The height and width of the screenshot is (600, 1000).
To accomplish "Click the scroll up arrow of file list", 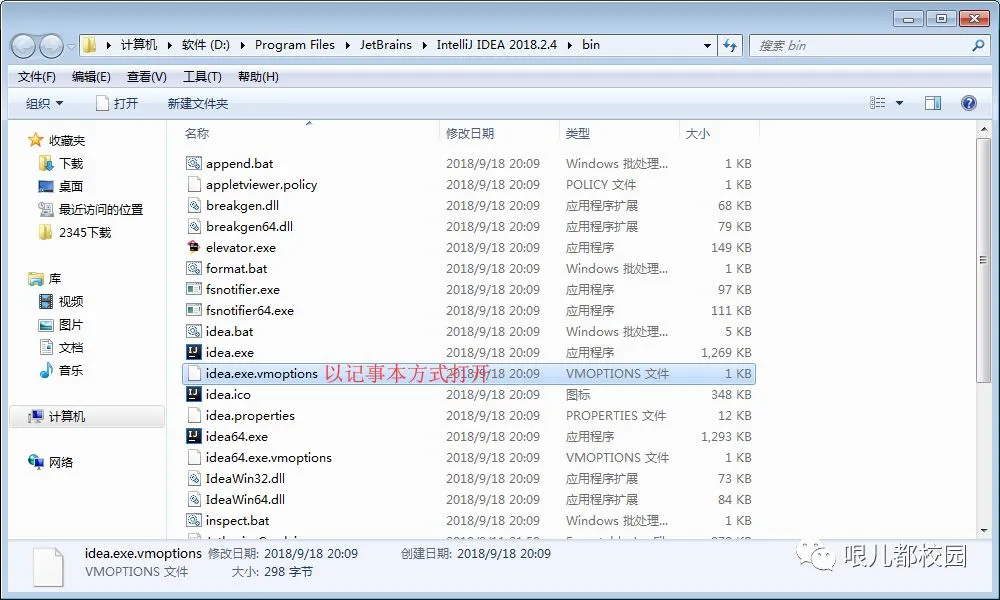I will [x=983, y=130].
